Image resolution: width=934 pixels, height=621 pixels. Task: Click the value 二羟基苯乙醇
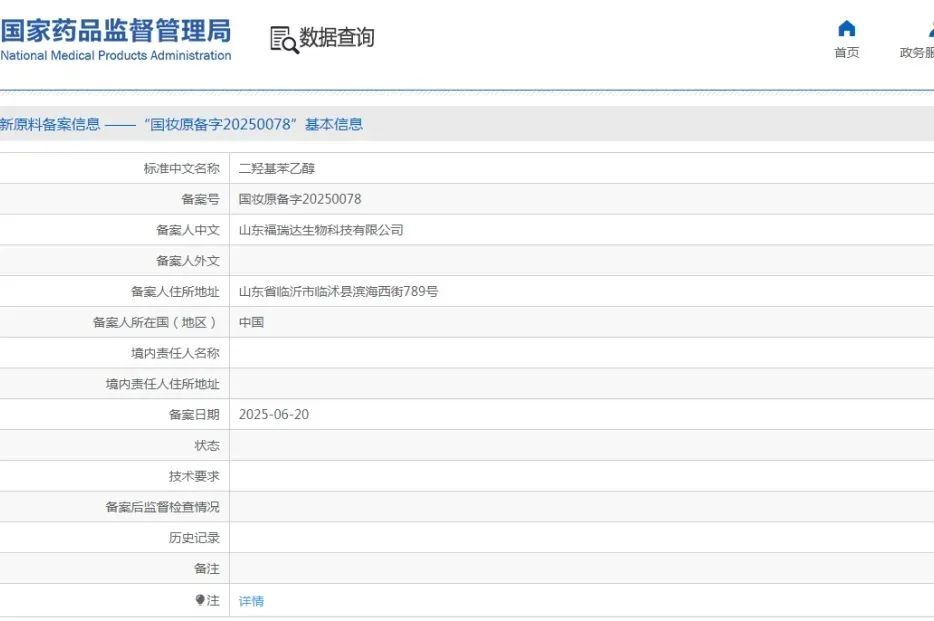coord(277,169)
